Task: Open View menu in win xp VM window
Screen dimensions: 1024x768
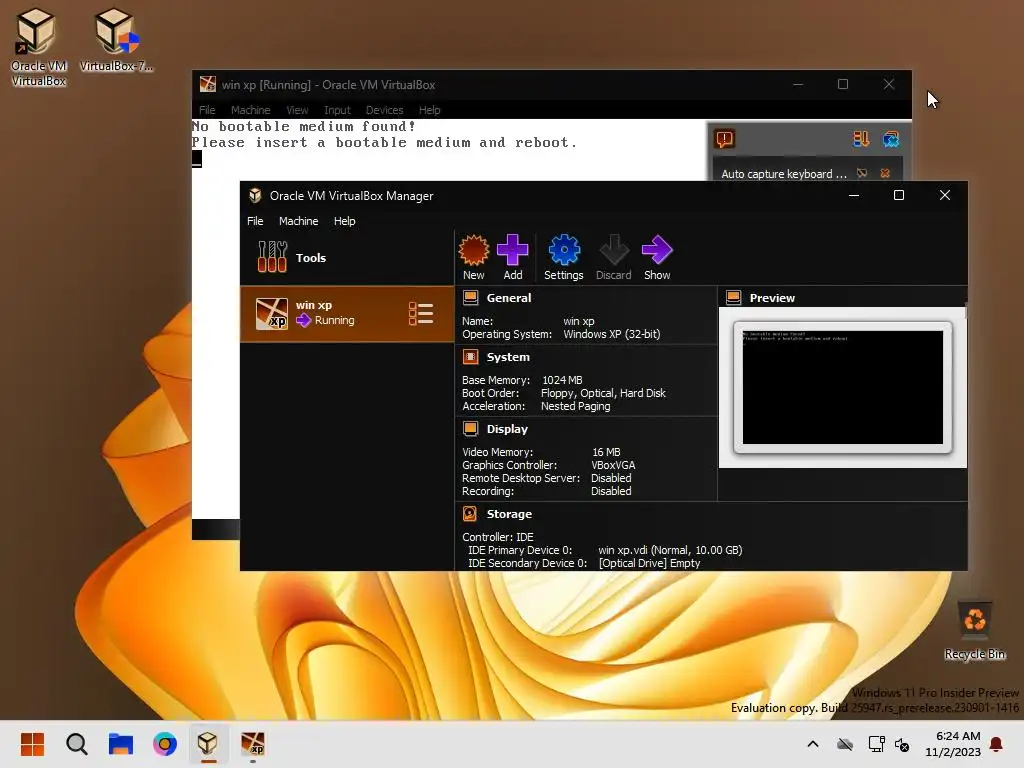Action: pyautogui.click(x=297, y=110)
